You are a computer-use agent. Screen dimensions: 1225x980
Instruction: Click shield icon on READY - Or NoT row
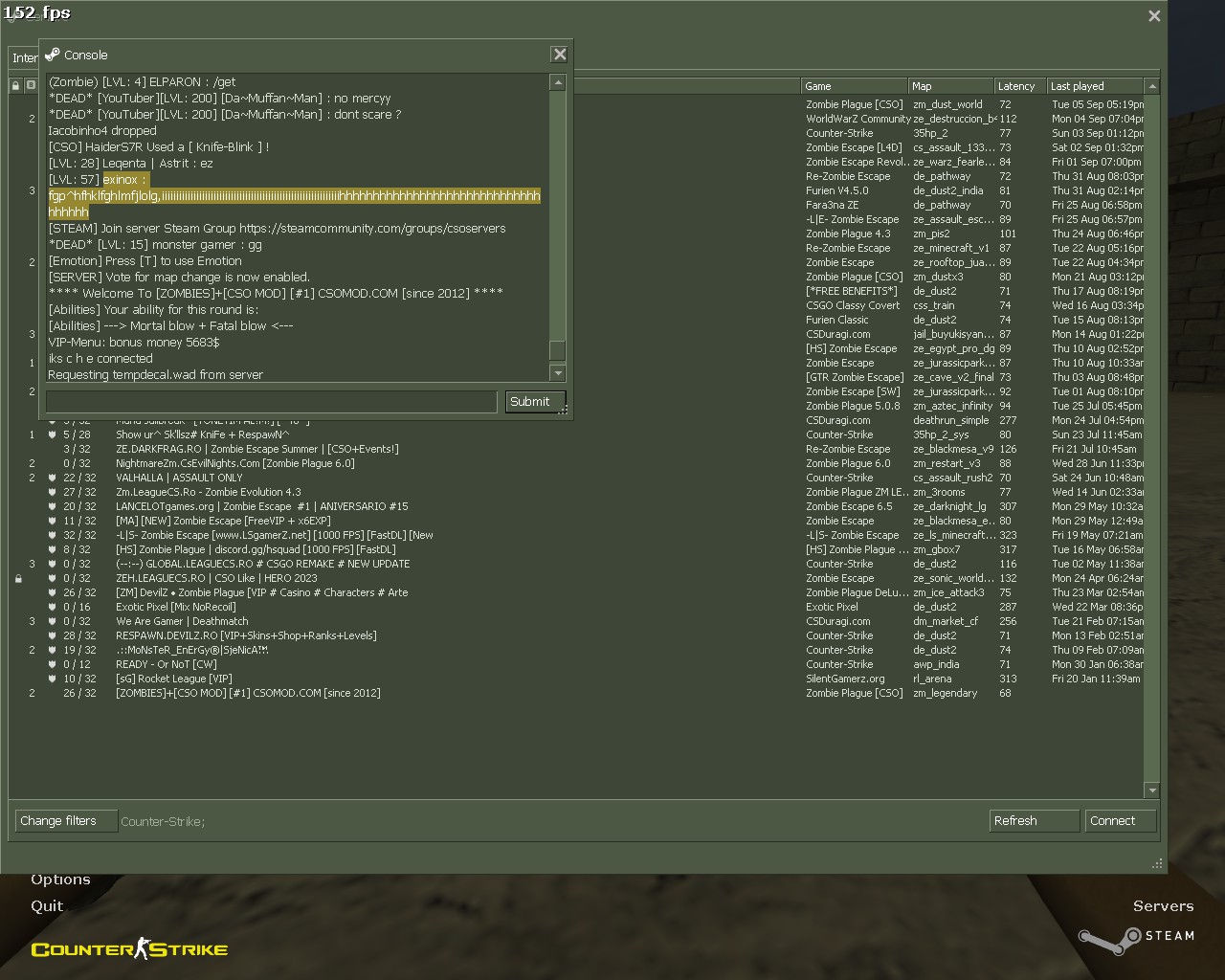click(54, 664)
